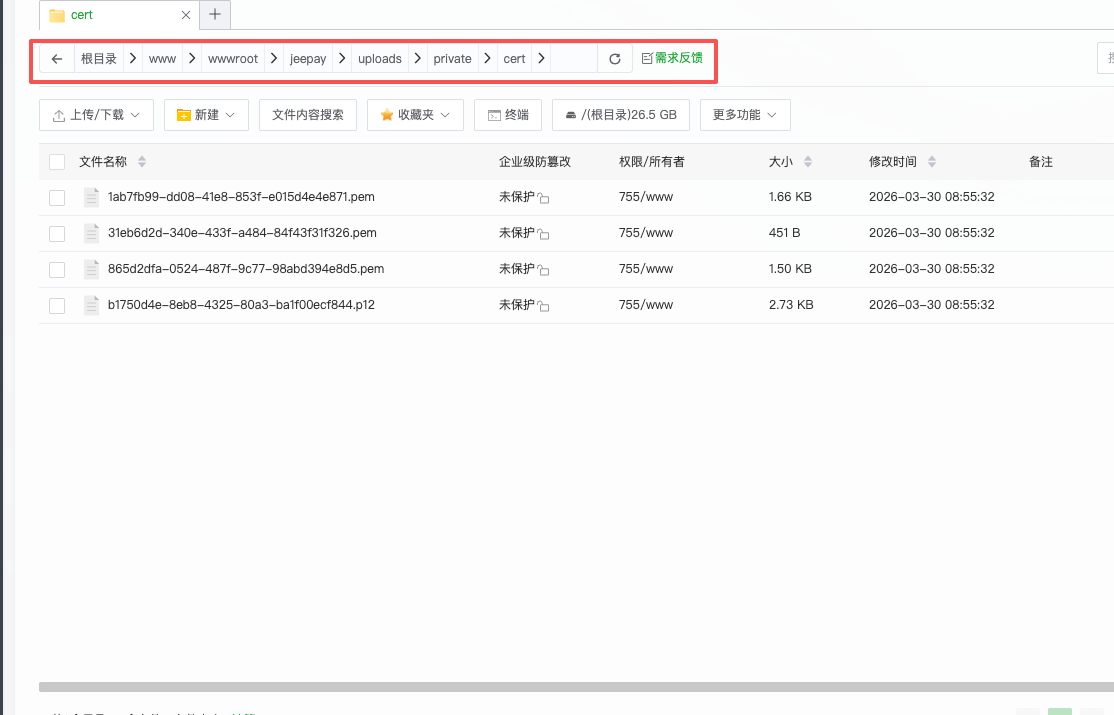Click the horizontal scrollbar at bottom

click(x=576, y=687)
